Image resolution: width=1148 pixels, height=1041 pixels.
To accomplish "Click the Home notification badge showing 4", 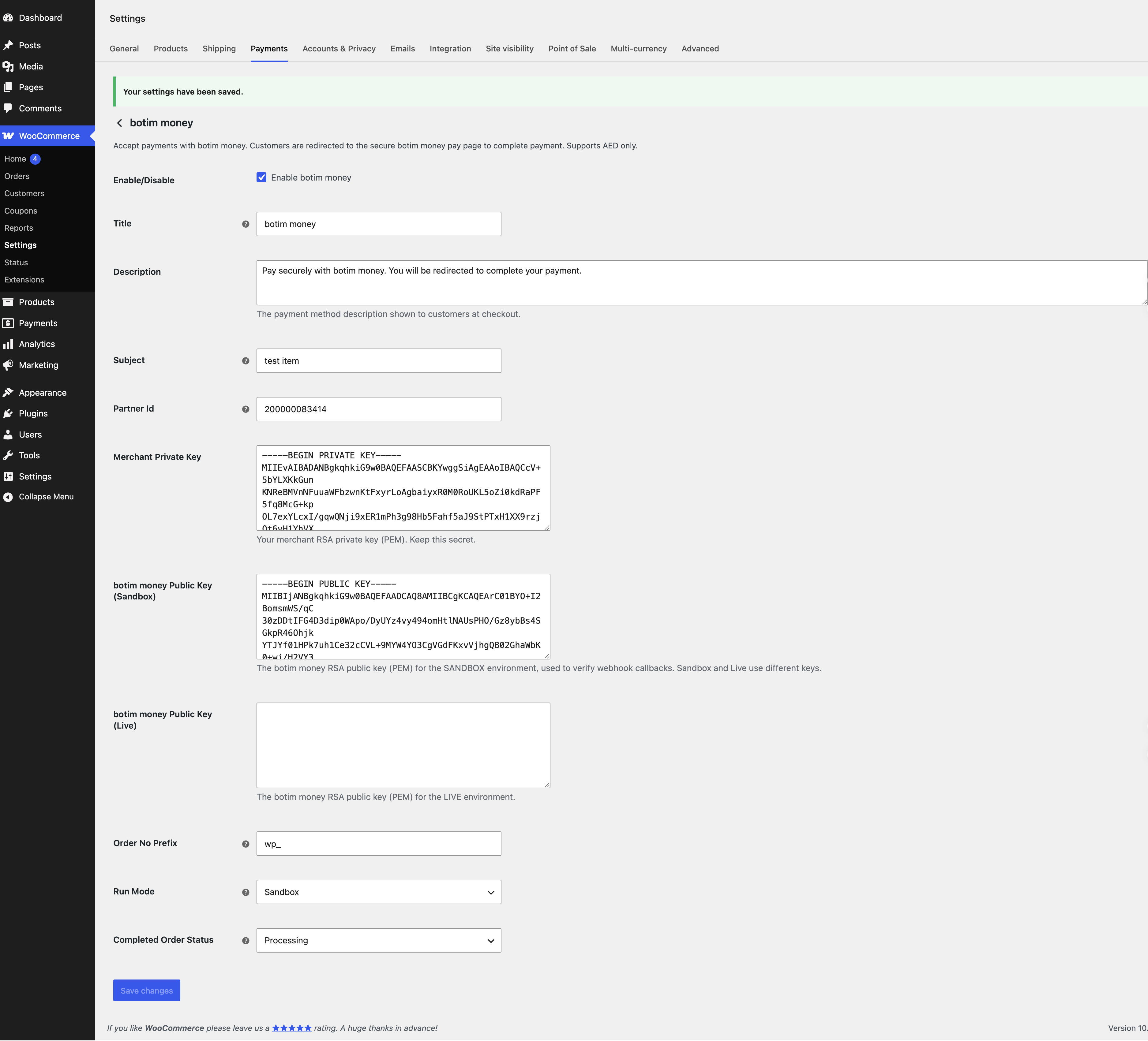I will (x=35, y=159).
